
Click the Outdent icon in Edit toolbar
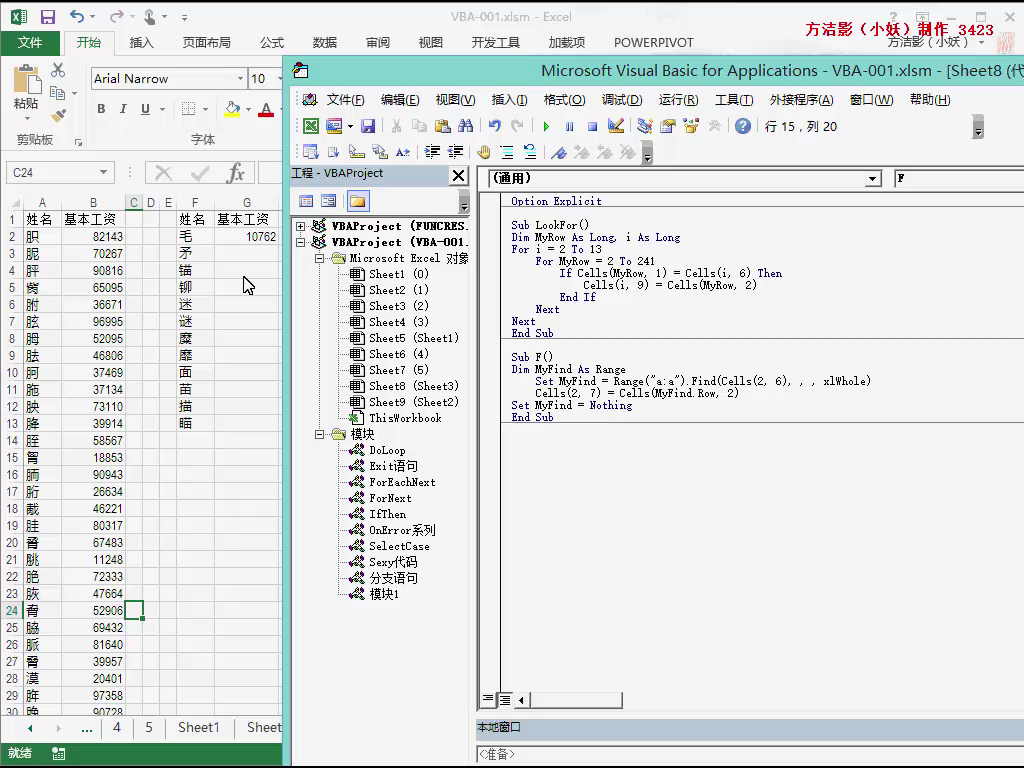pos(455,152)
